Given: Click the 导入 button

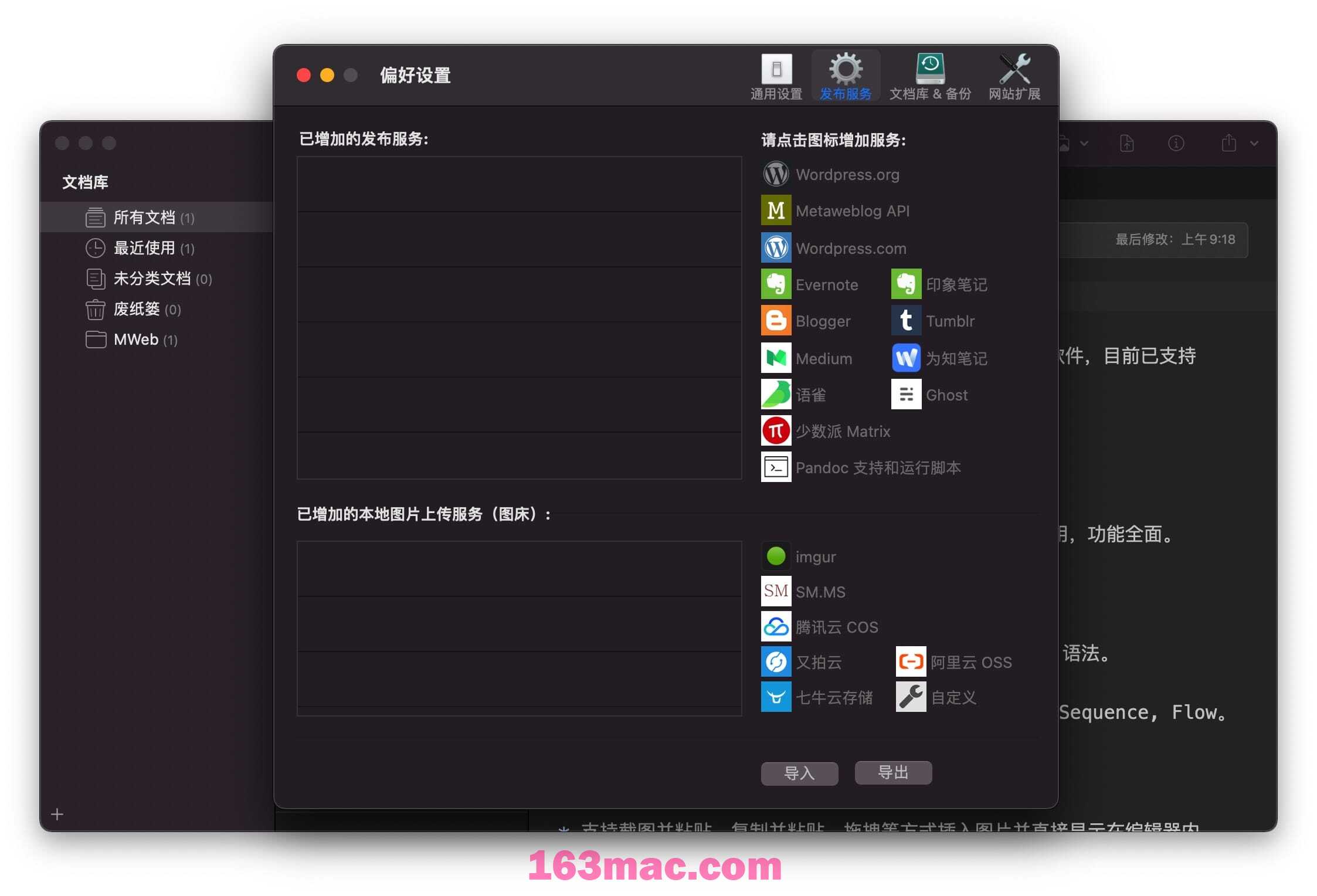Looking at the screenshot, I should tap(799, 773).
